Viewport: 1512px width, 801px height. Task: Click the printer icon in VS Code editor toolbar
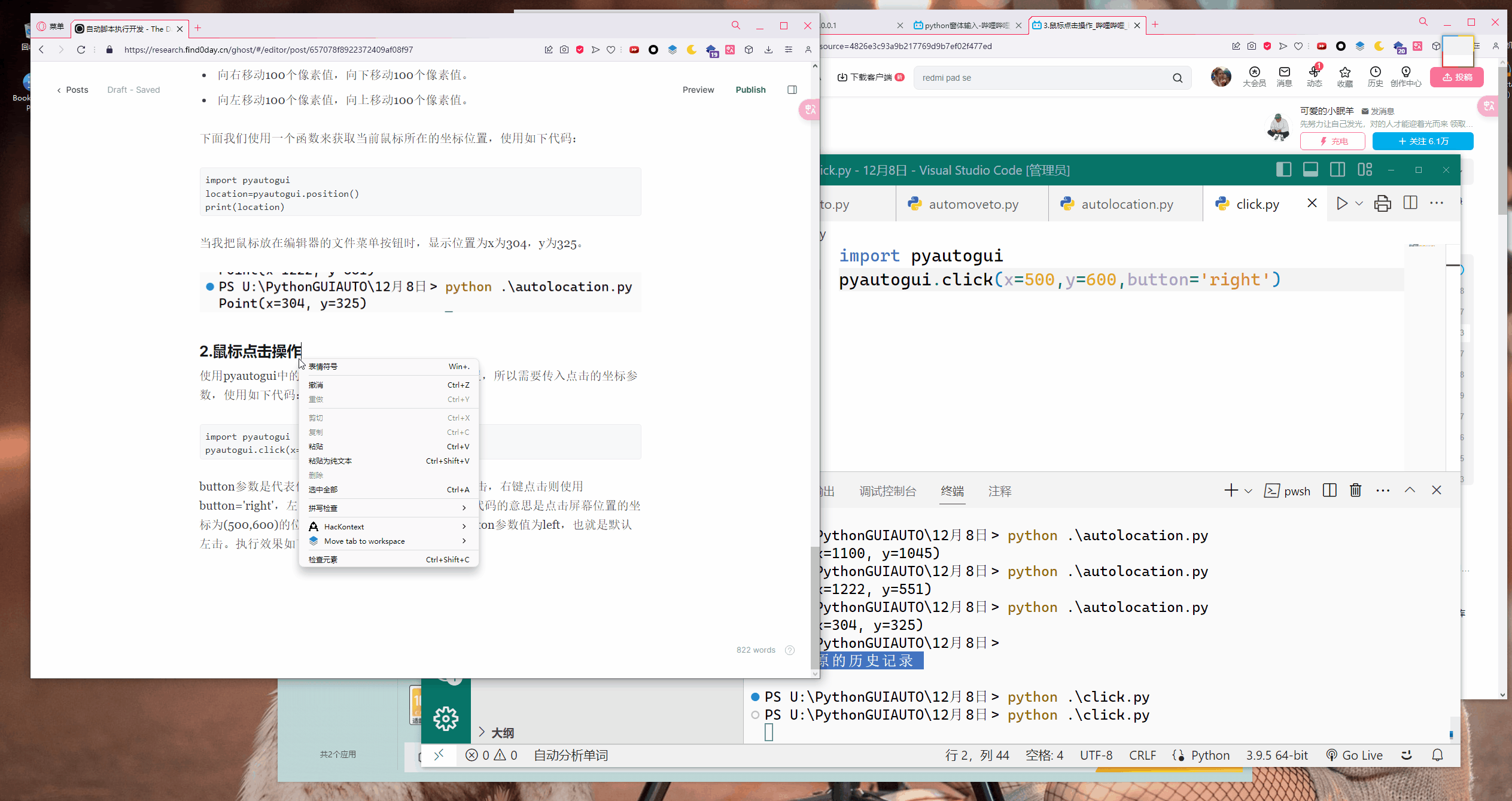(1382, 203)
